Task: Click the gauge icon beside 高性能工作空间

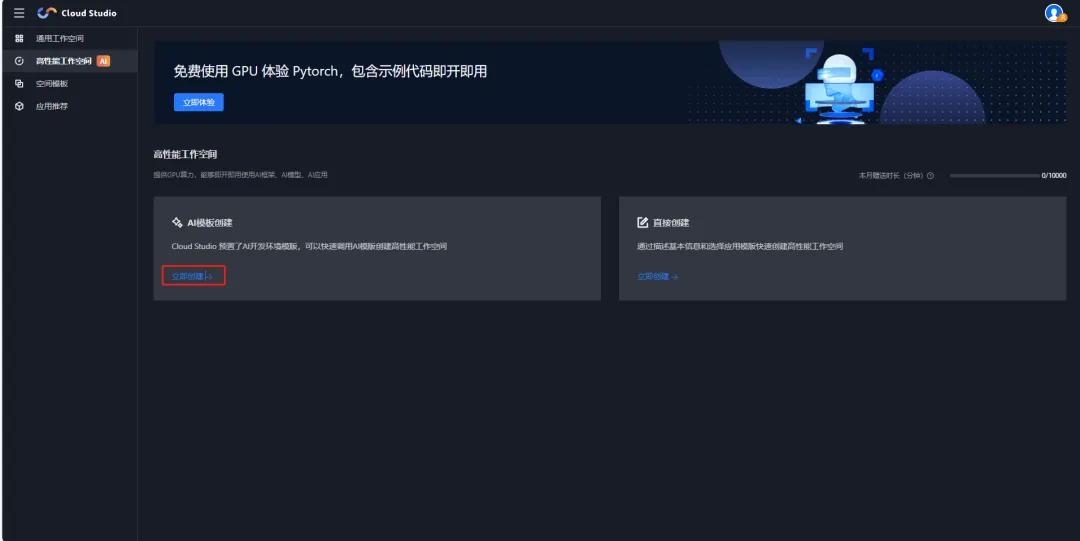Action: pyautogui.click(x=19, y=61)
